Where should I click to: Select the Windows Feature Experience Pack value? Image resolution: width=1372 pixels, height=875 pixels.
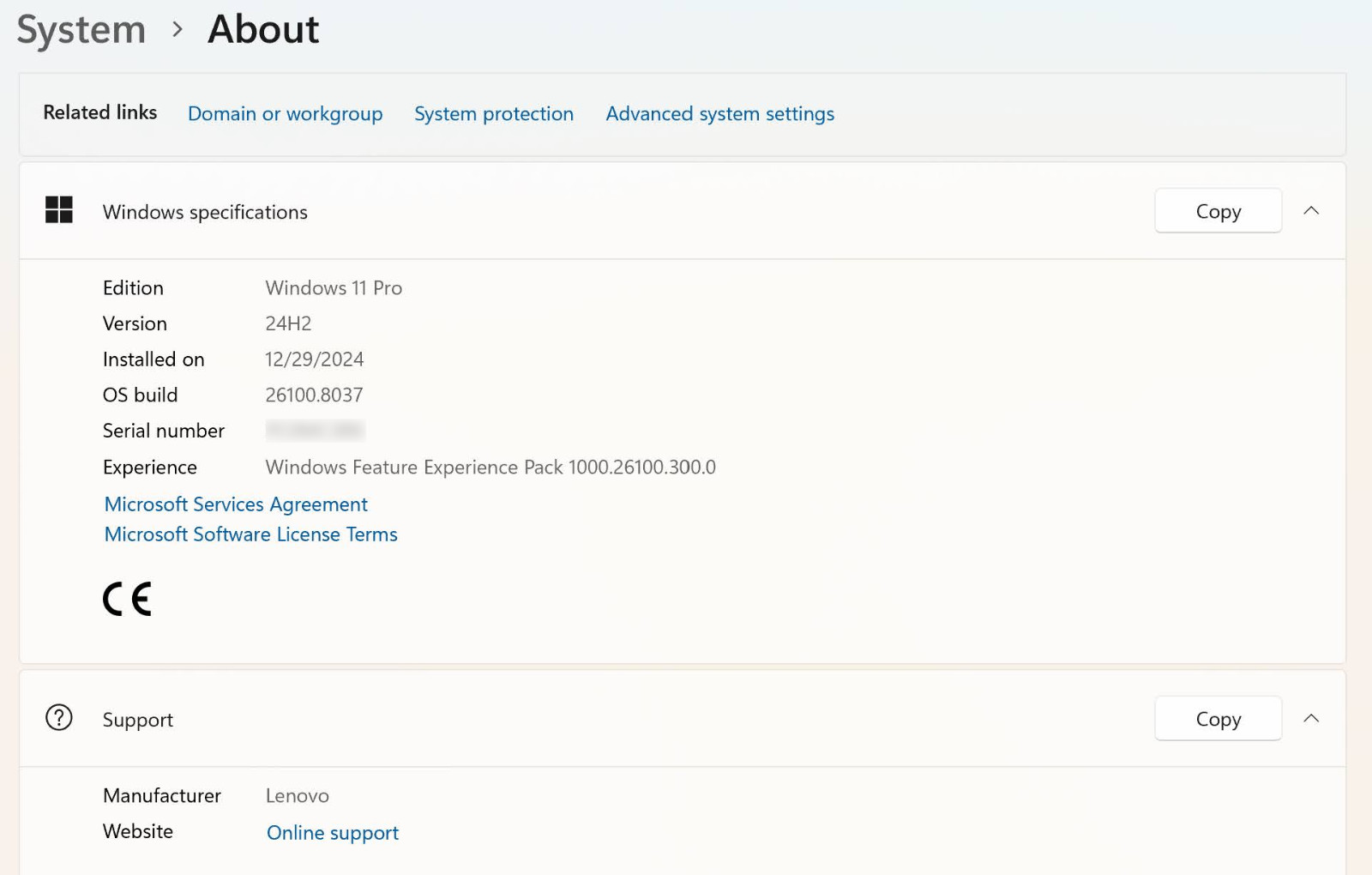pyautogui.click(x=490, y=468)
